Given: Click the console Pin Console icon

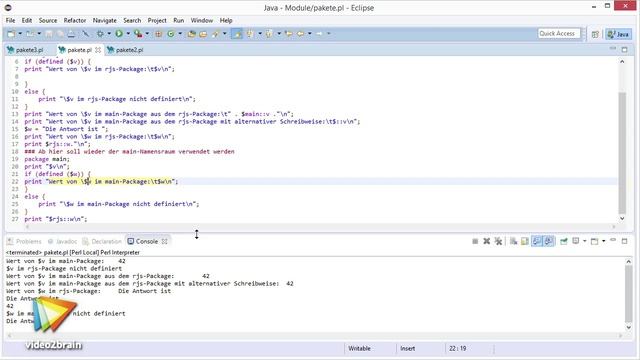Looking at the screenshot, I should pos(564,242).
